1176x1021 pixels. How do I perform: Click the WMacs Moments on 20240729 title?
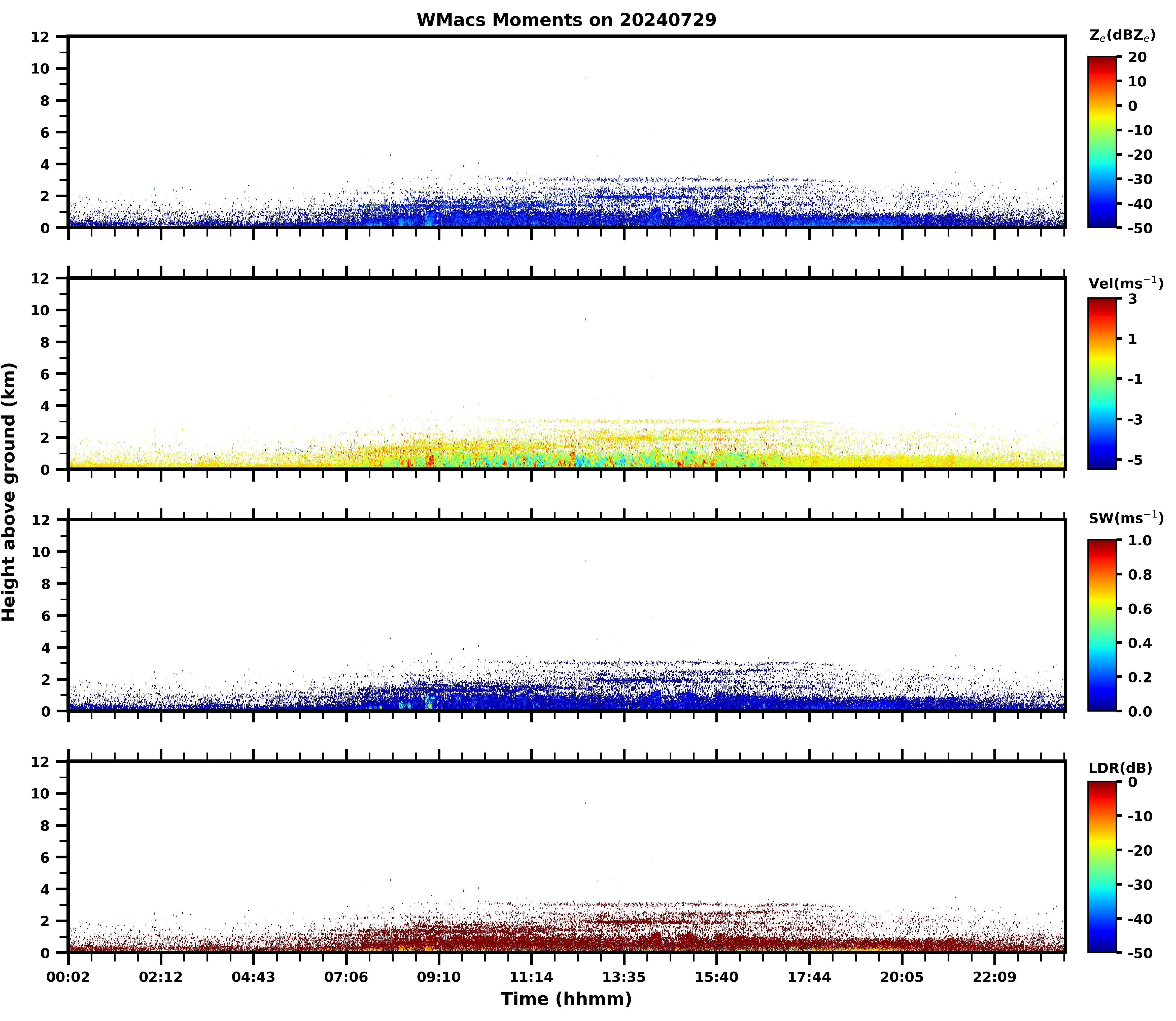[566, 20]
